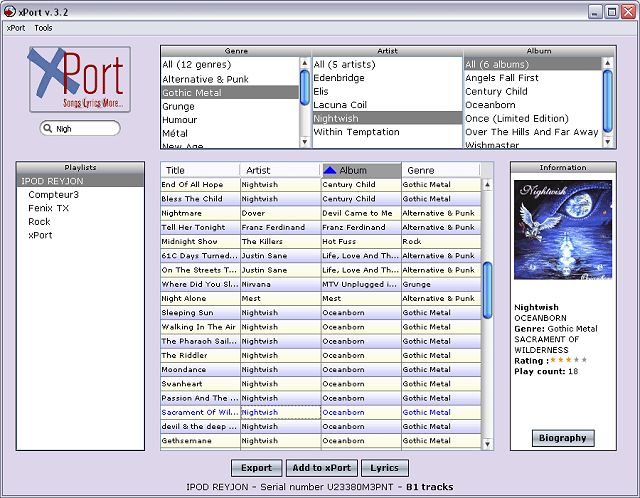Image resolution: width=640 pixels, height=498 pixels.
Task: Click the Nightwish Oceanborn album cover
Action: click(x=562, y=230)
